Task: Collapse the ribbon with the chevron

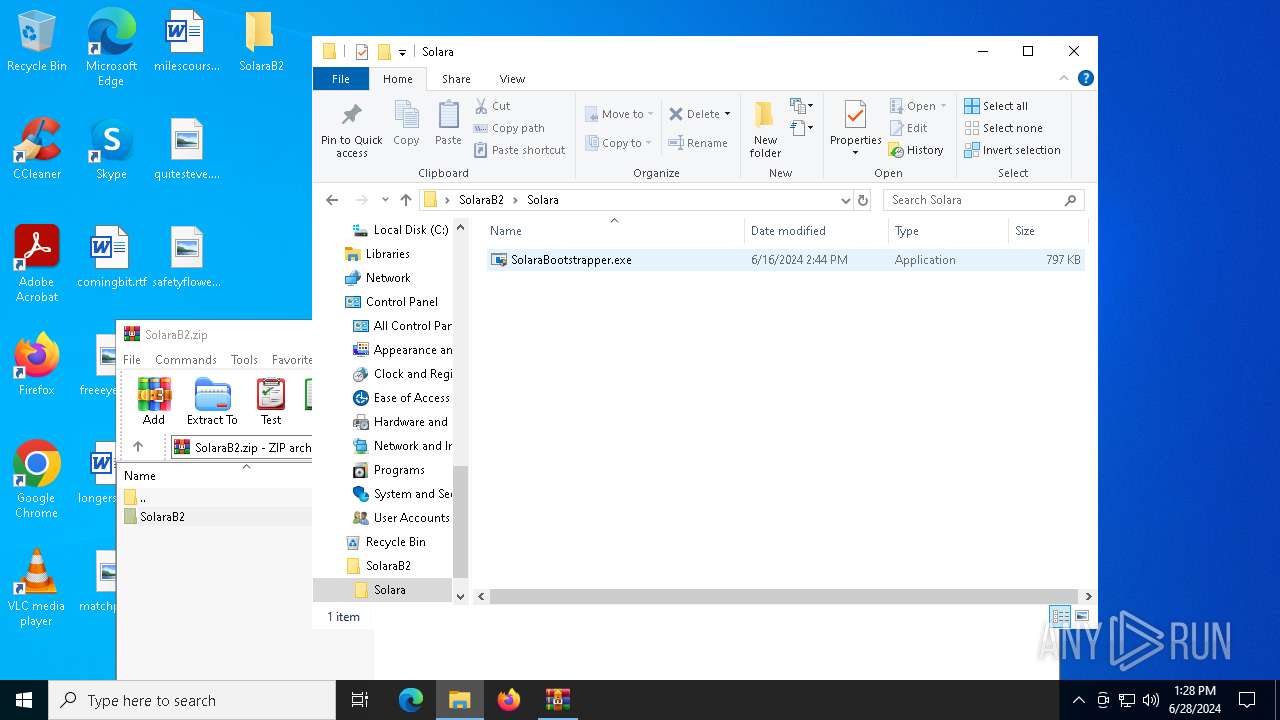Action: (x=1064, y=78)
